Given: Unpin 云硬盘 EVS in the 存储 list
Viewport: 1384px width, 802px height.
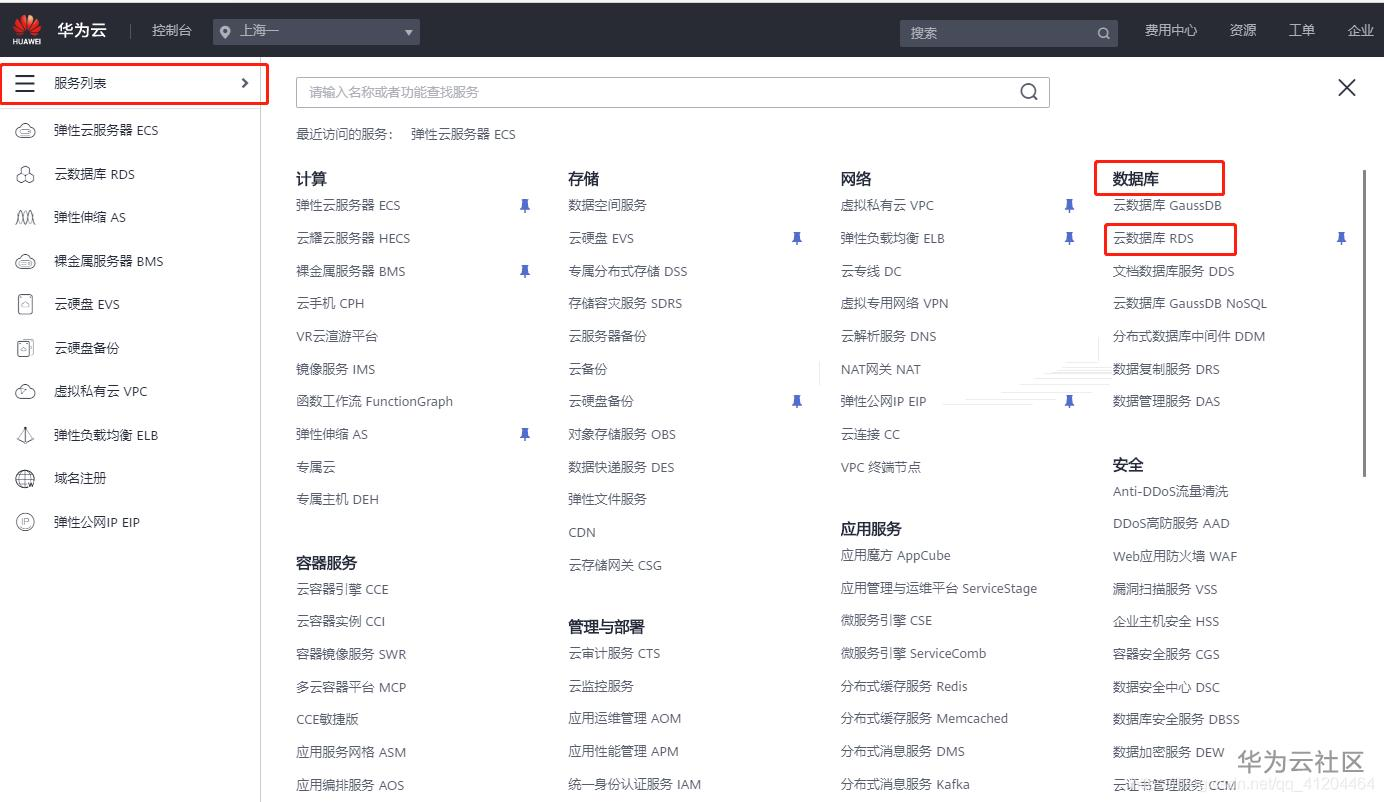Looking at the screenshot, I should (797, 238).
